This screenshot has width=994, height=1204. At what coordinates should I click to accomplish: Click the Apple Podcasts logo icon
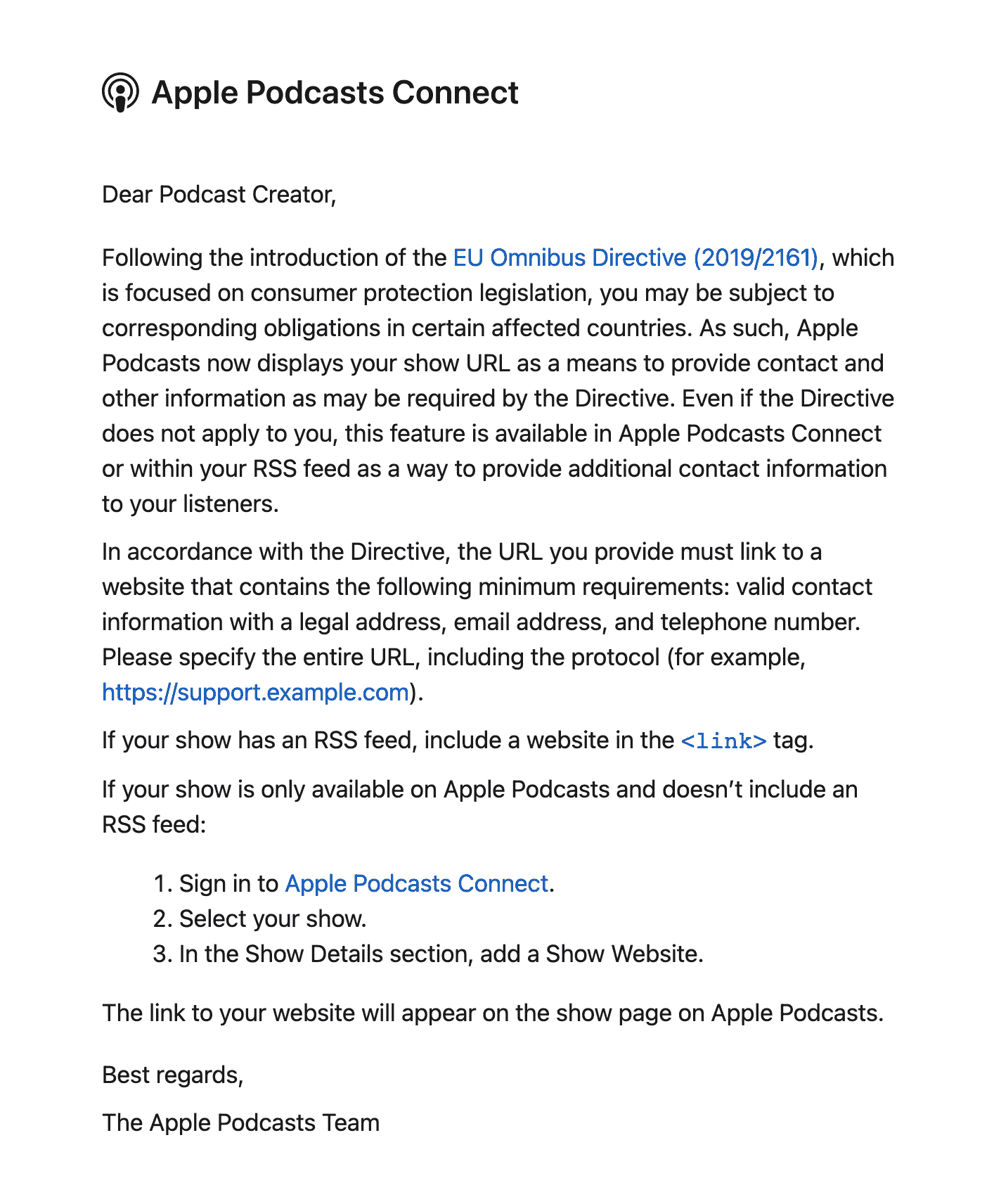coord(120,92)
